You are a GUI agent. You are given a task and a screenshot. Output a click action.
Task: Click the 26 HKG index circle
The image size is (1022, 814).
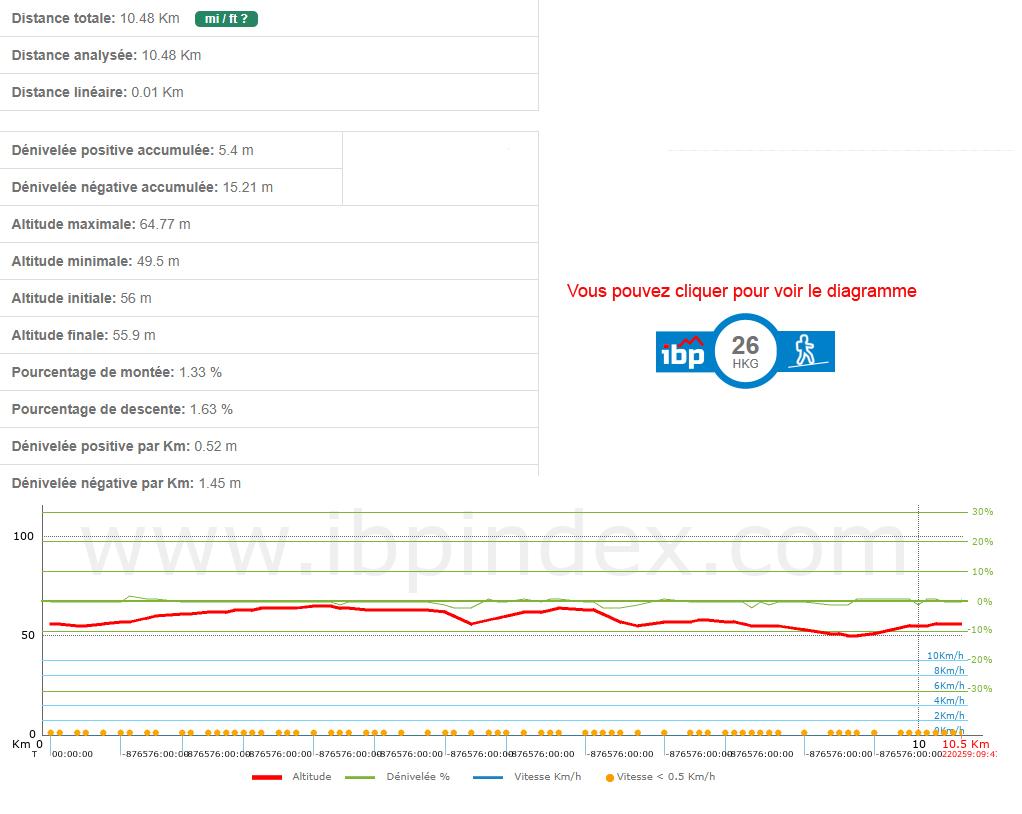pyautogui.click(x=745, y=351)
